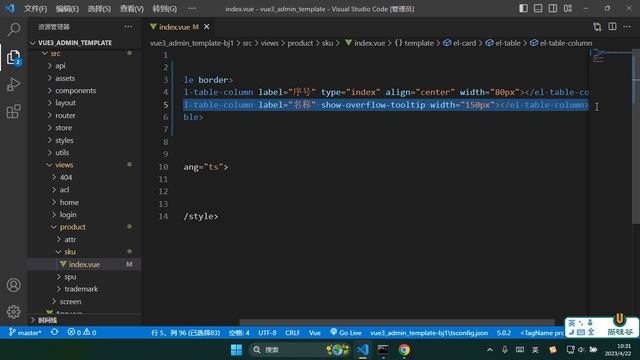This screenshot has height=360, width=640.
Task: Toggle primary side bar layout icon
Action: [523, 8]
